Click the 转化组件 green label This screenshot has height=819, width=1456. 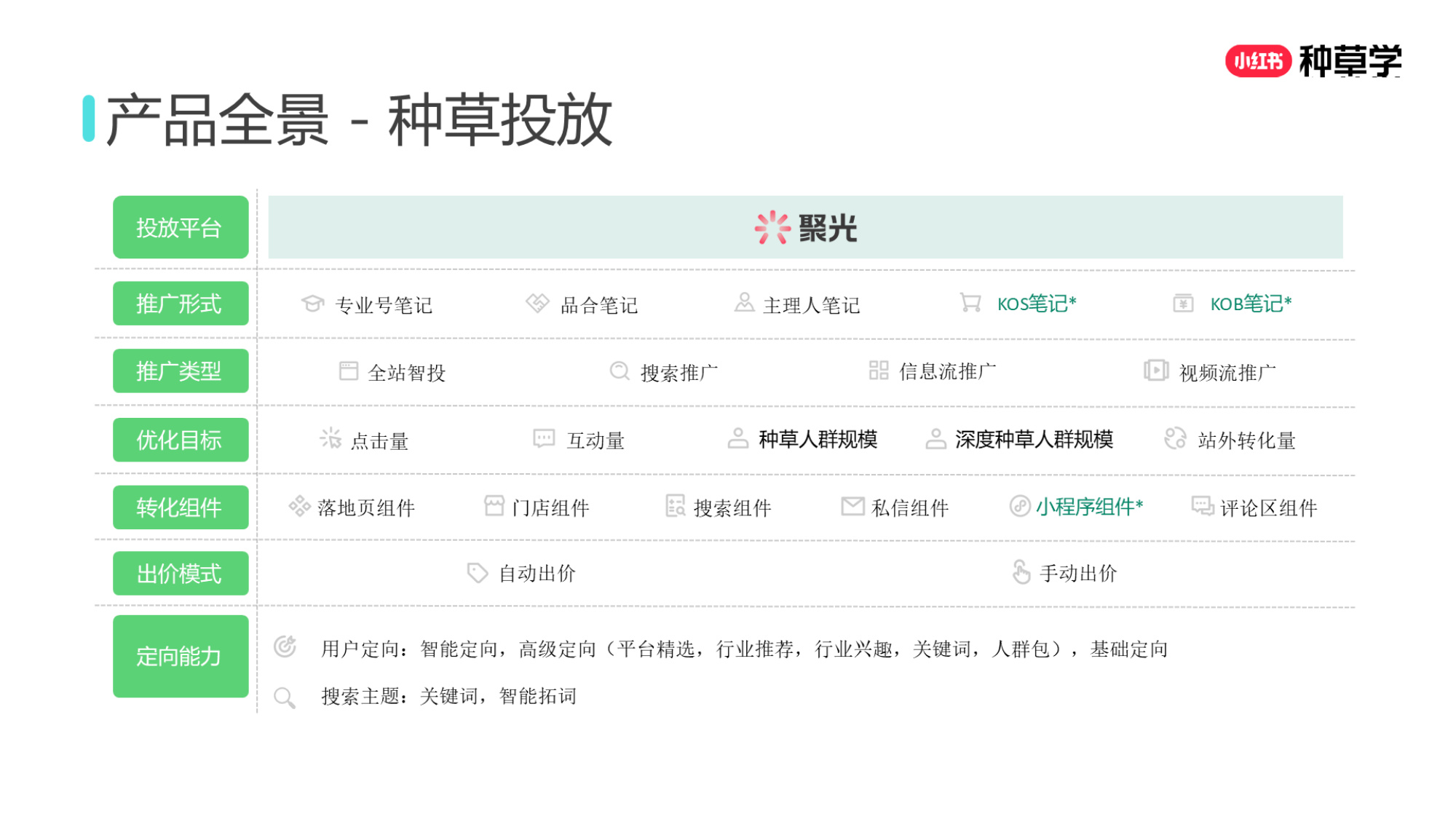point(180,507)
